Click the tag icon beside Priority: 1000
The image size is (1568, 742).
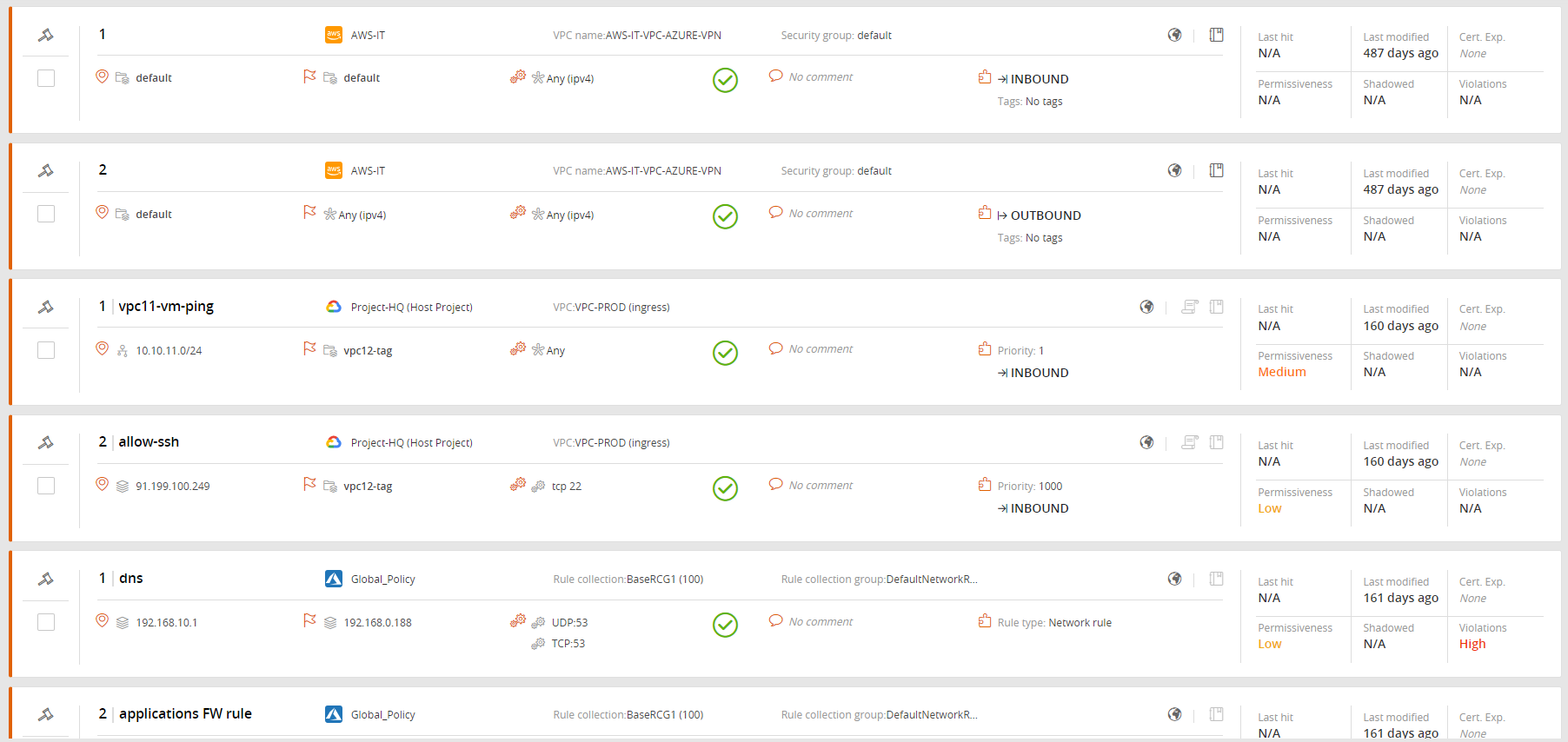pyautogui.click(x=984, y=485)
